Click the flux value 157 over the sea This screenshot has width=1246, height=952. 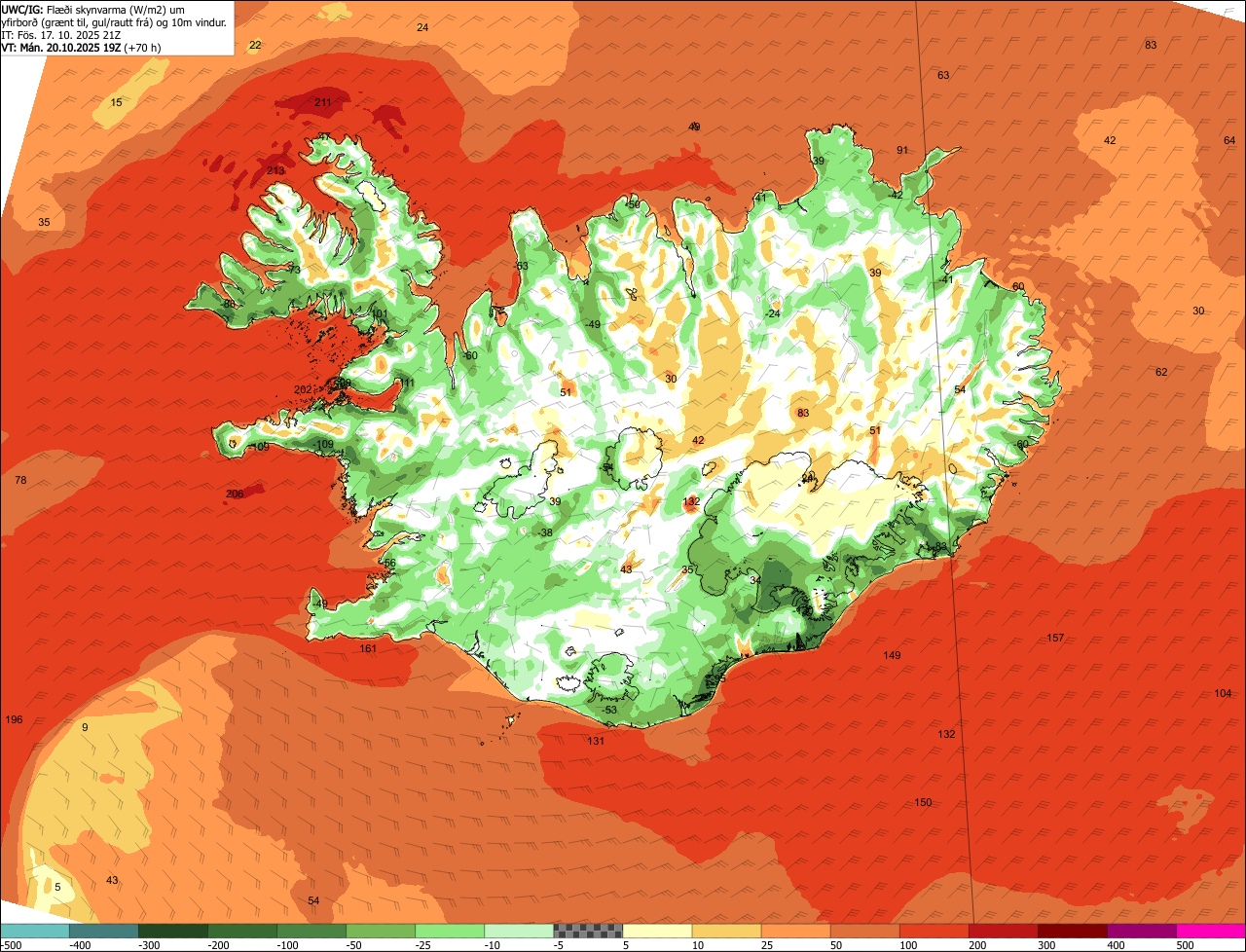pos(1055,639)
